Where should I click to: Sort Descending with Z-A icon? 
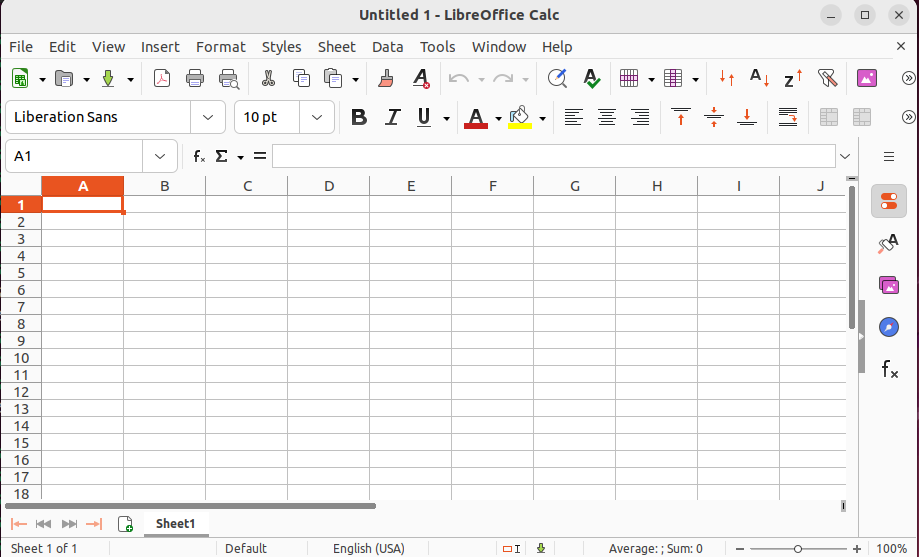[793, 78]
